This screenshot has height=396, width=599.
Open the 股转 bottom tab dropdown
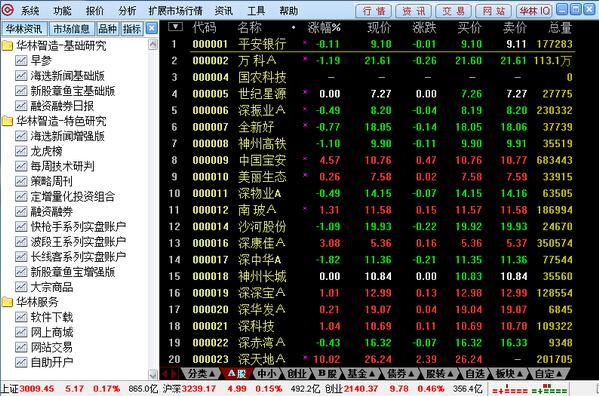point(440,373)
